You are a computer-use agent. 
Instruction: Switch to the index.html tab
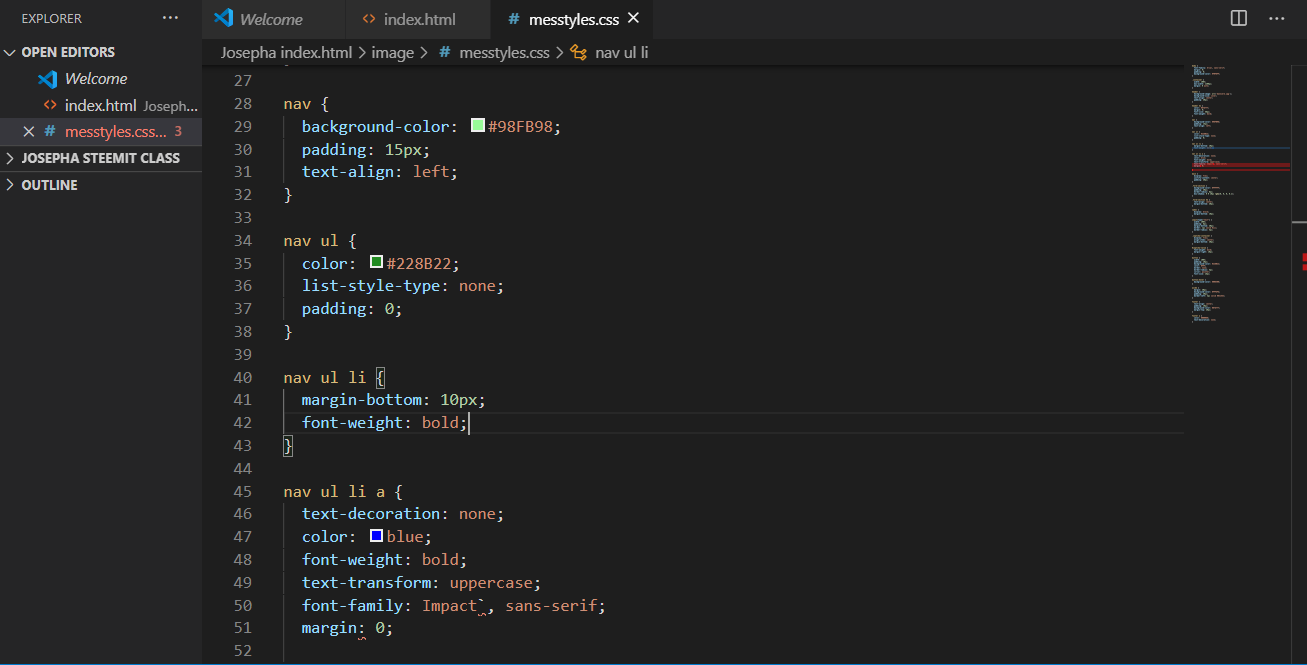419,19
